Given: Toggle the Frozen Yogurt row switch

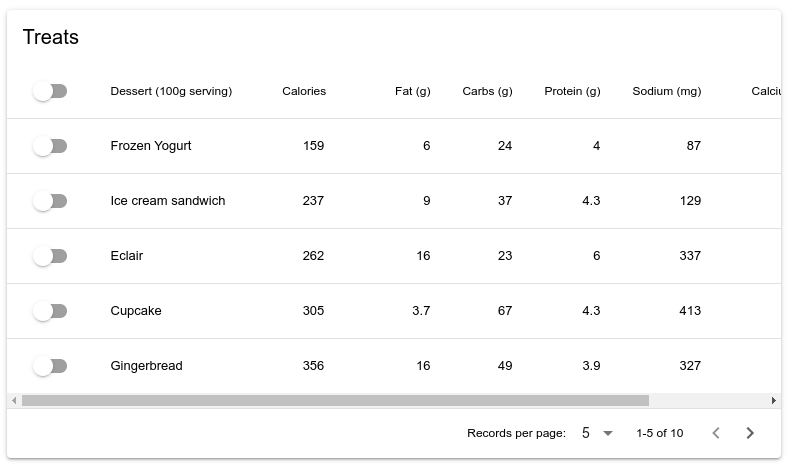Looking at the screenshot, I should [49, 146].
